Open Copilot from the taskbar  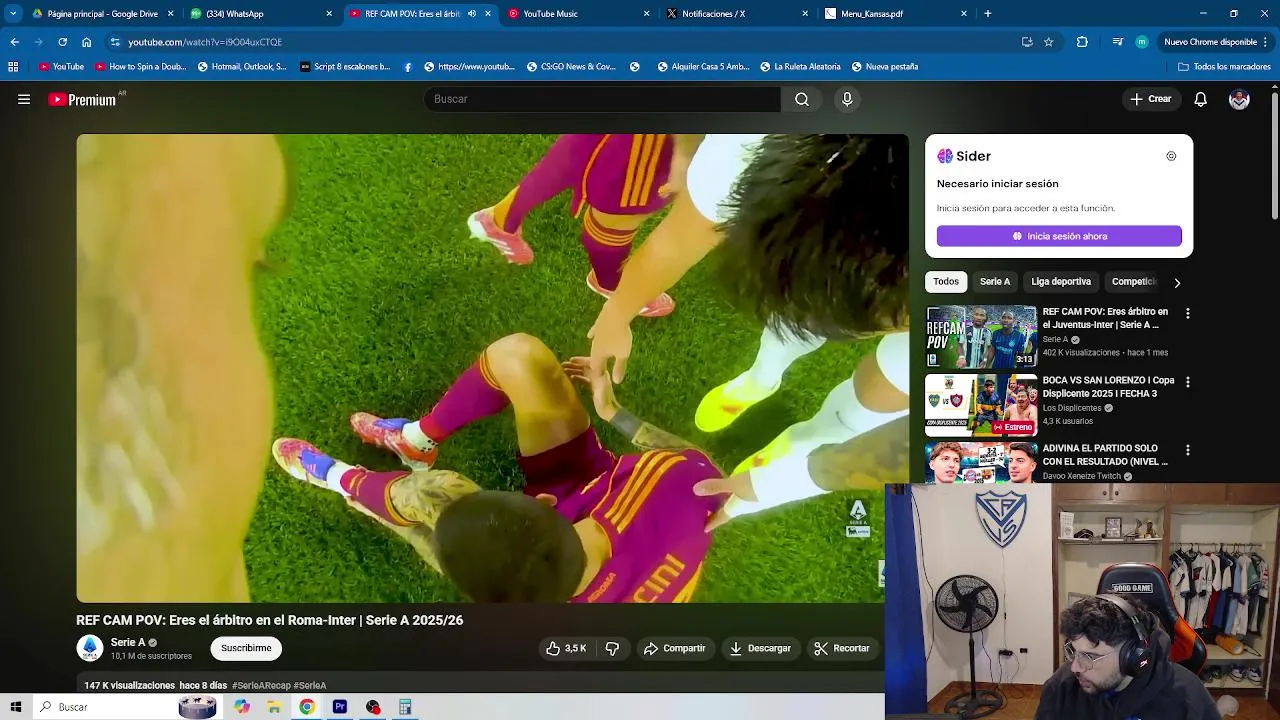click(242, 707)
